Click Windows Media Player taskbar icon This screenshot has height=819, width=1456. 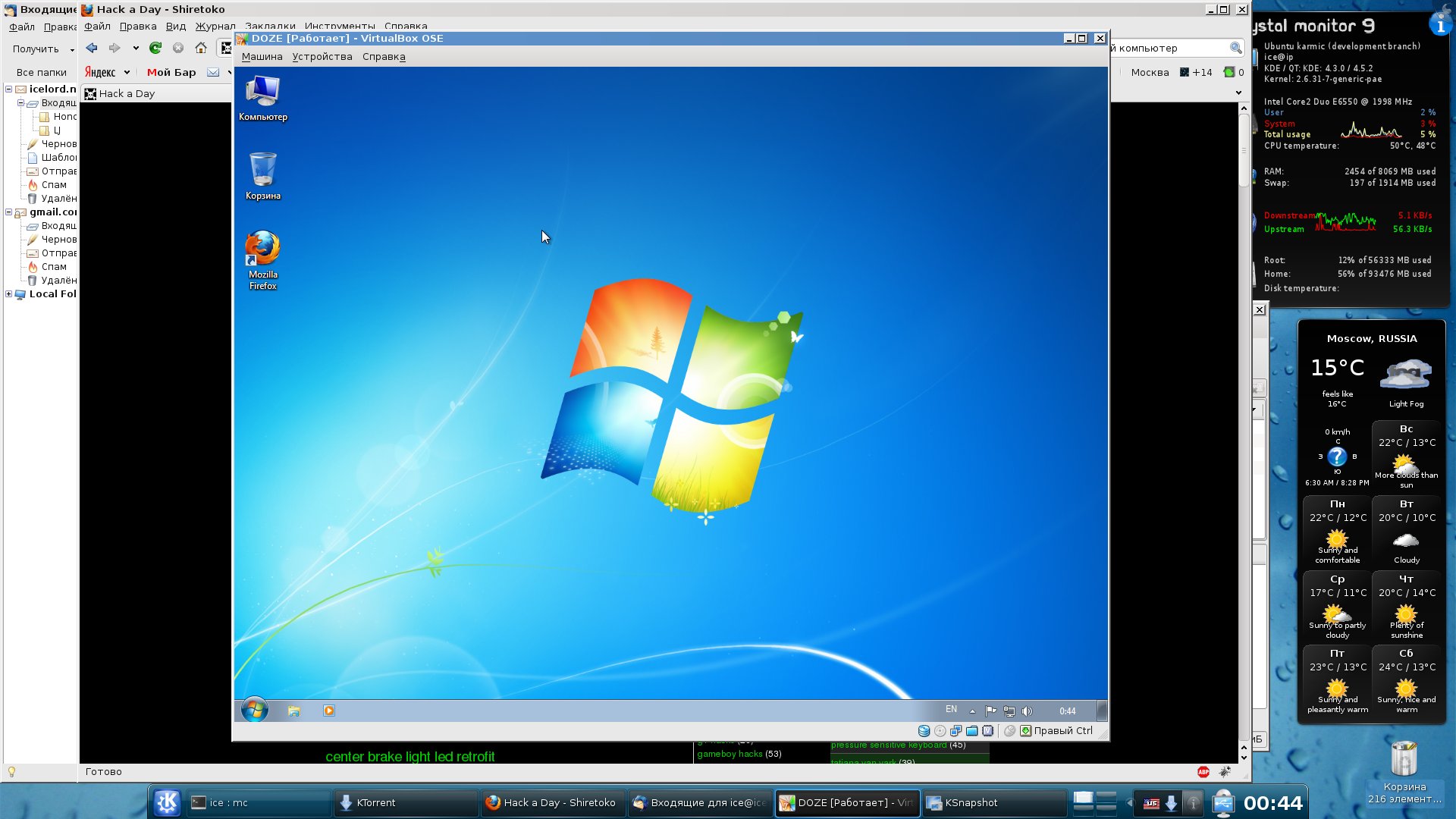pos(328,711)
